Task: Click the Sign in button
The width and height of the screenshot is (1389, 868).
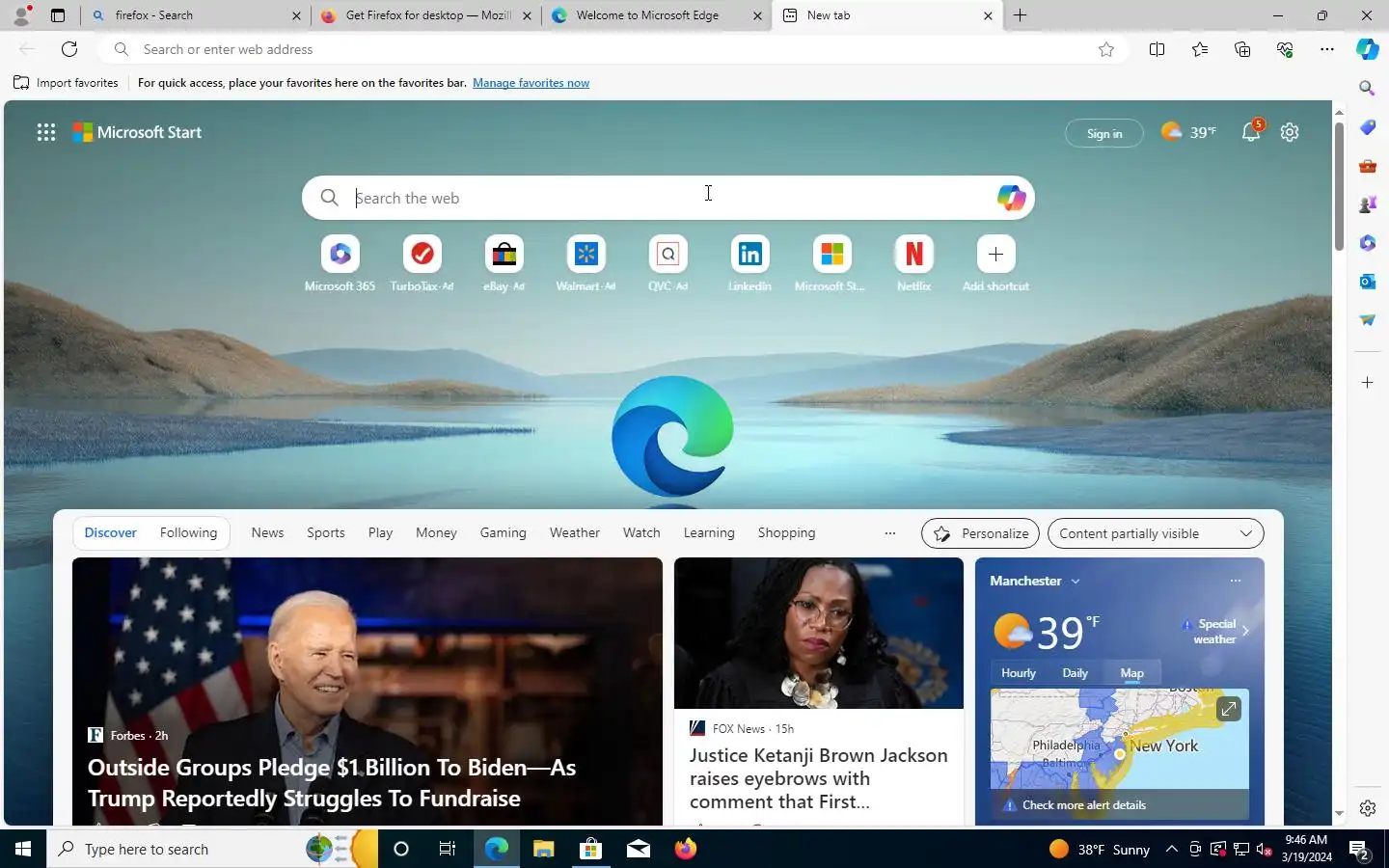Action: point(1104,133)
